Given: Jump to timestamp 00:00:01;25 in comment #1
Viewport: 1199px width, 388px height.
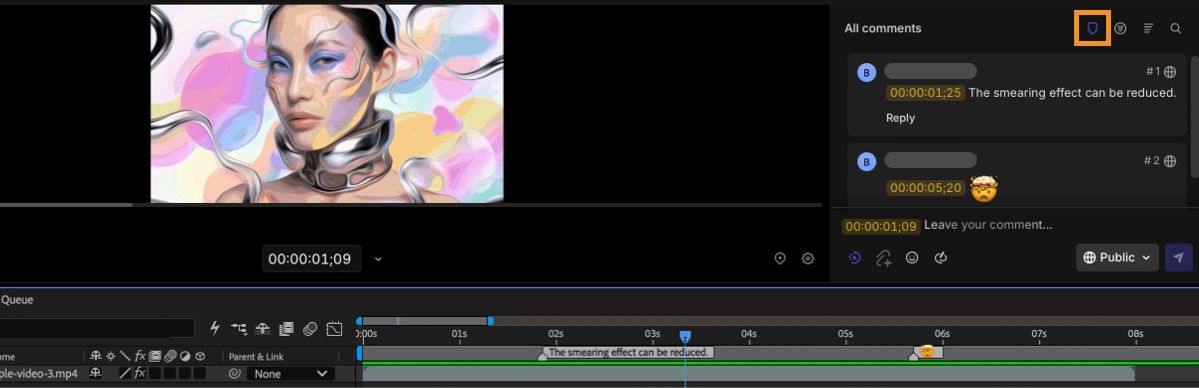Looking at the screenshot, I should click(925, 93).
